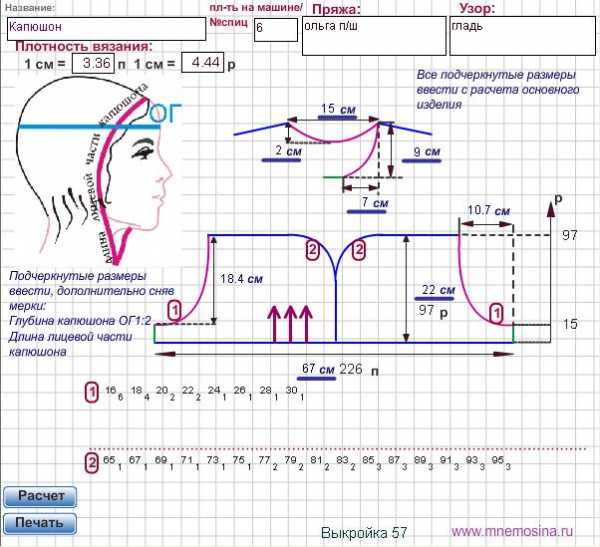600x547 pixels.
Task: Click the underlined 22 см hood height
Action: pyautogui.click(x=435, y=290)
